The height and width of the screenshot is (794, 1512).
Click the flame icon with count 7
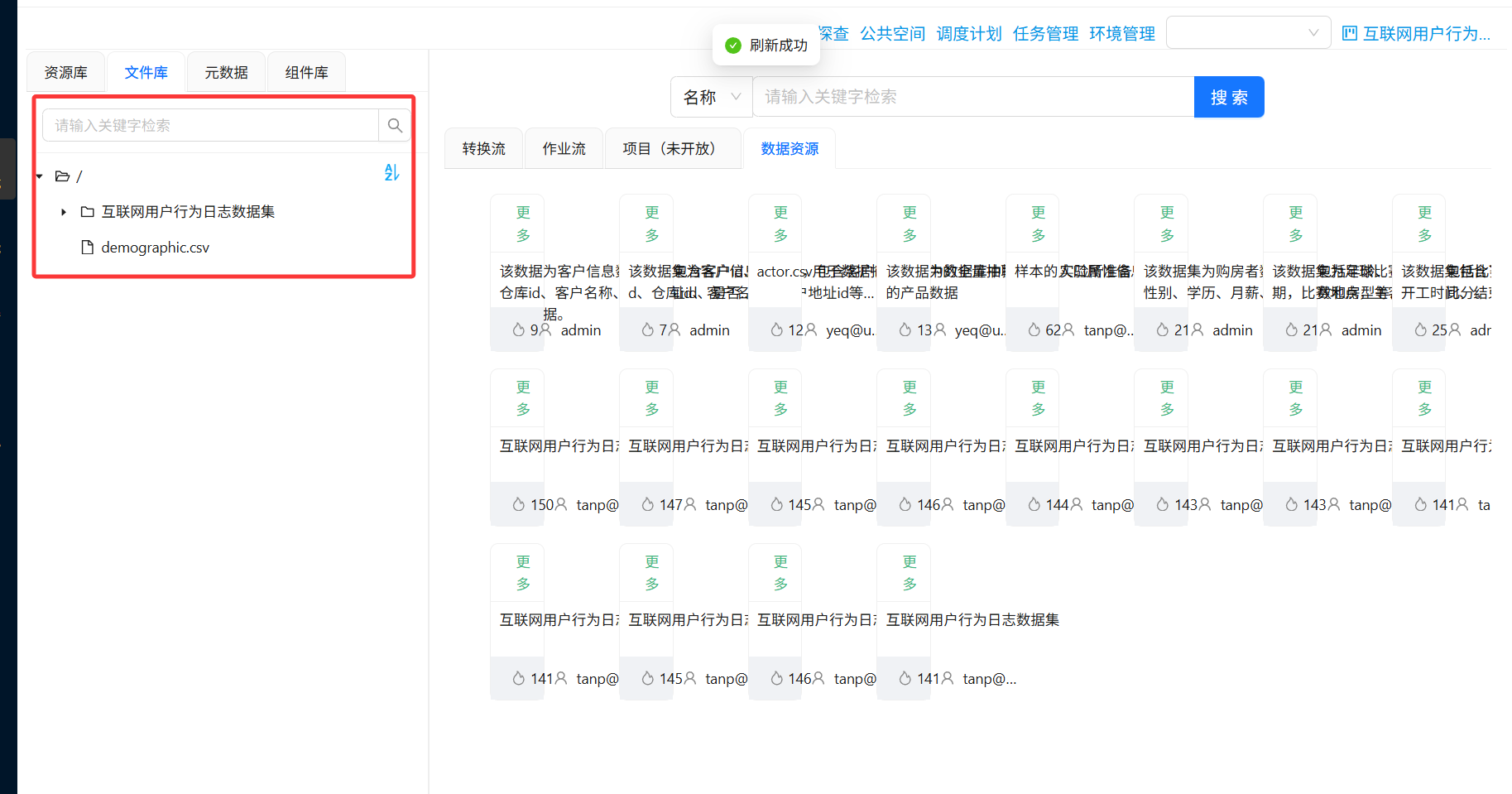pyautogui.click(x=648, y=330)
